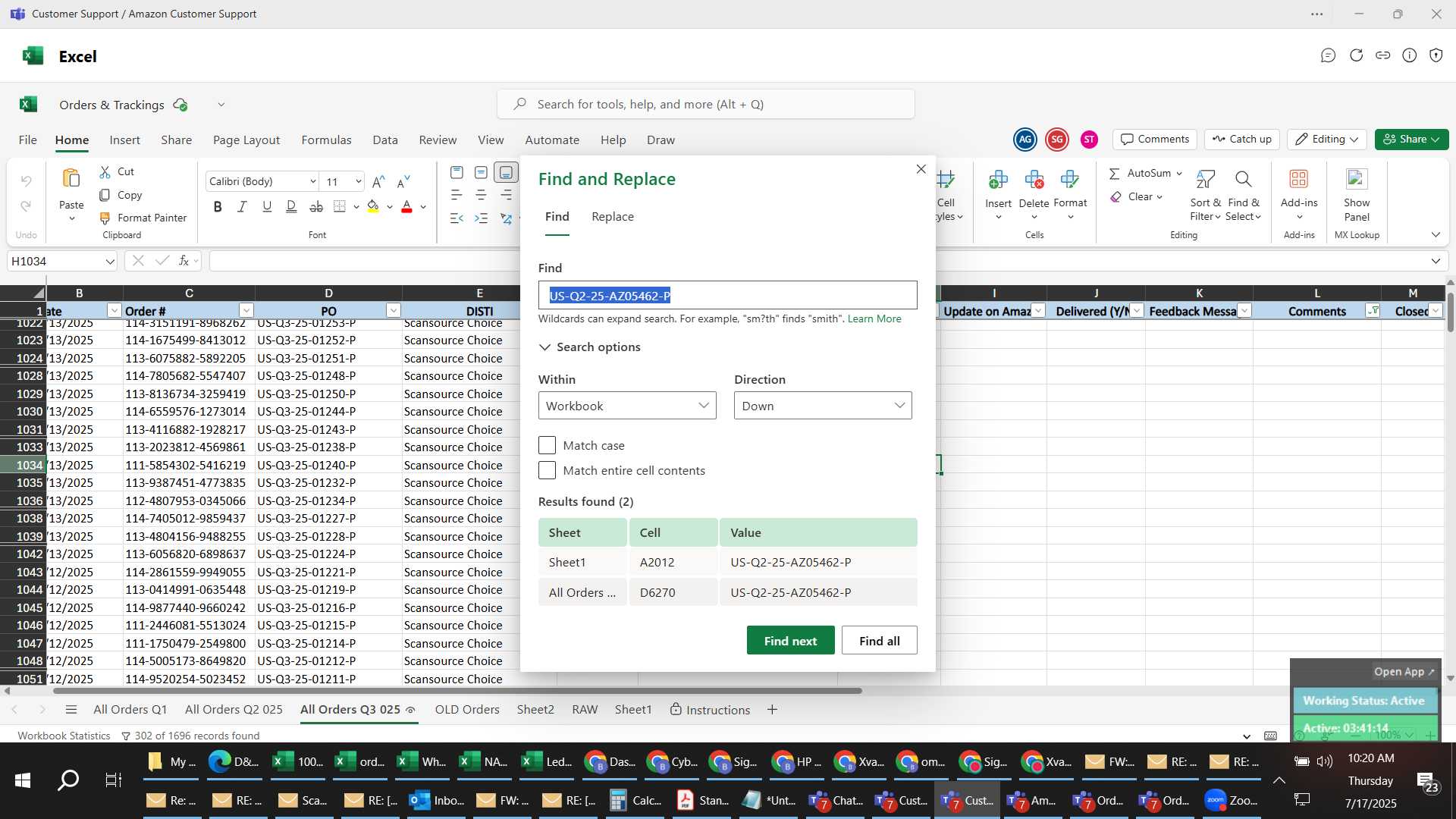Add a new sheet with plus icon
This screenshot has height=819, width=1456.
point(772,710)
